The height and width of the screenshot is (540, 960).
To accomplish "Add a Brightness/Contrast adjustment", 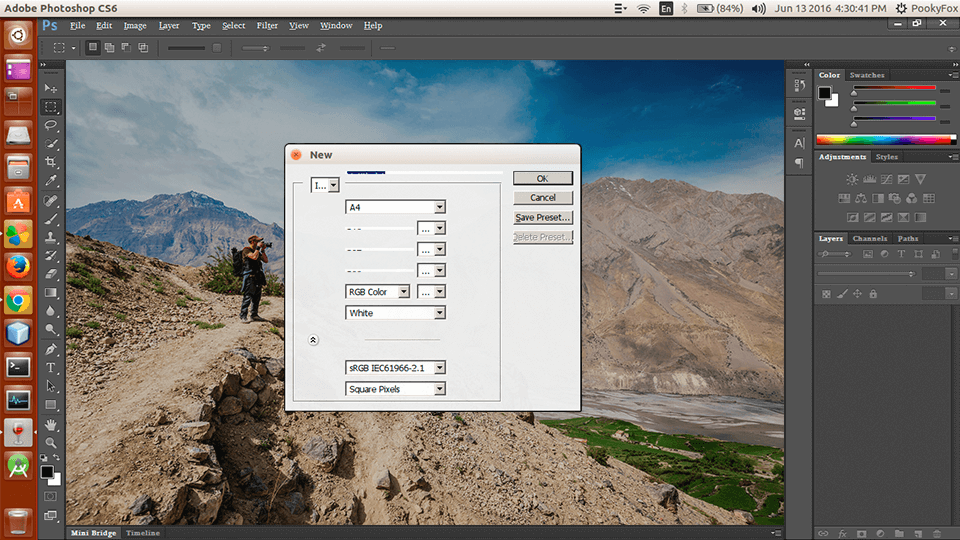I will pos(852,179).
